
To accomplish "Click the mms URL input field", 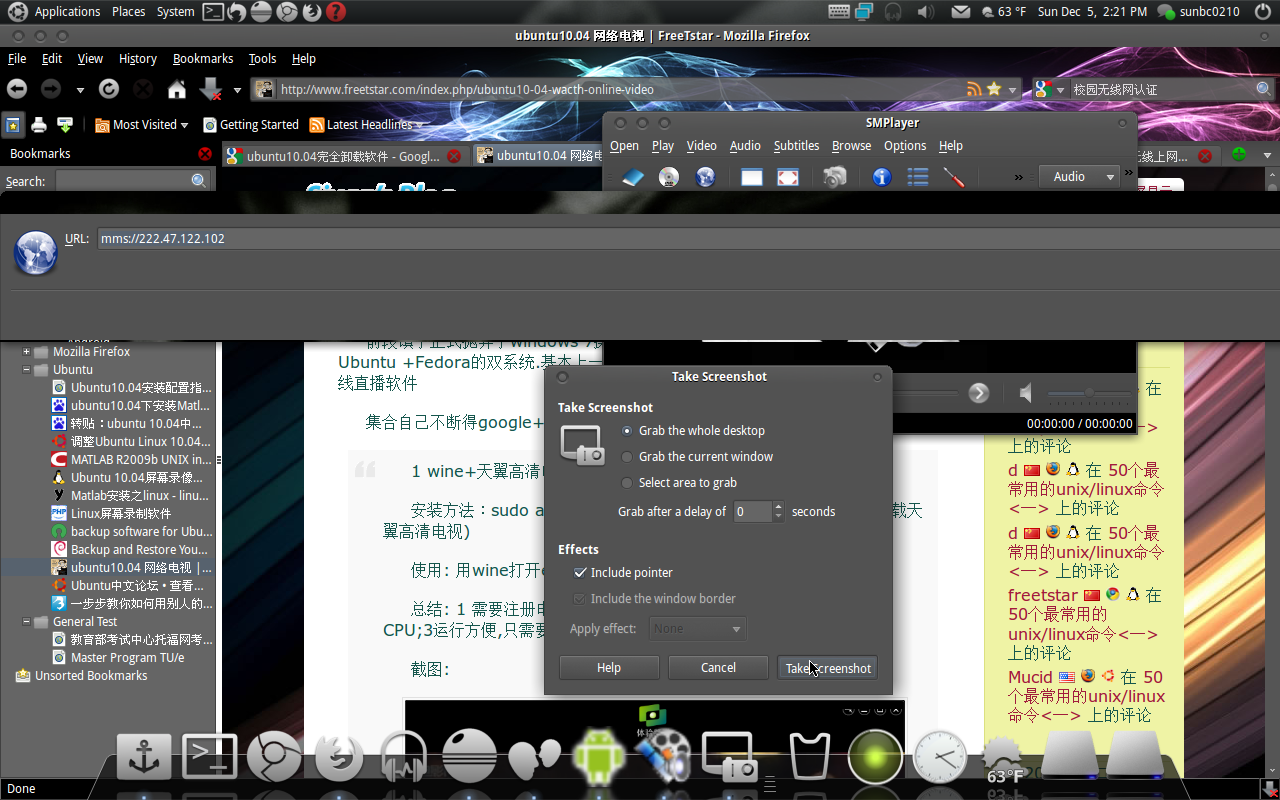I will [x=689, y=239].
